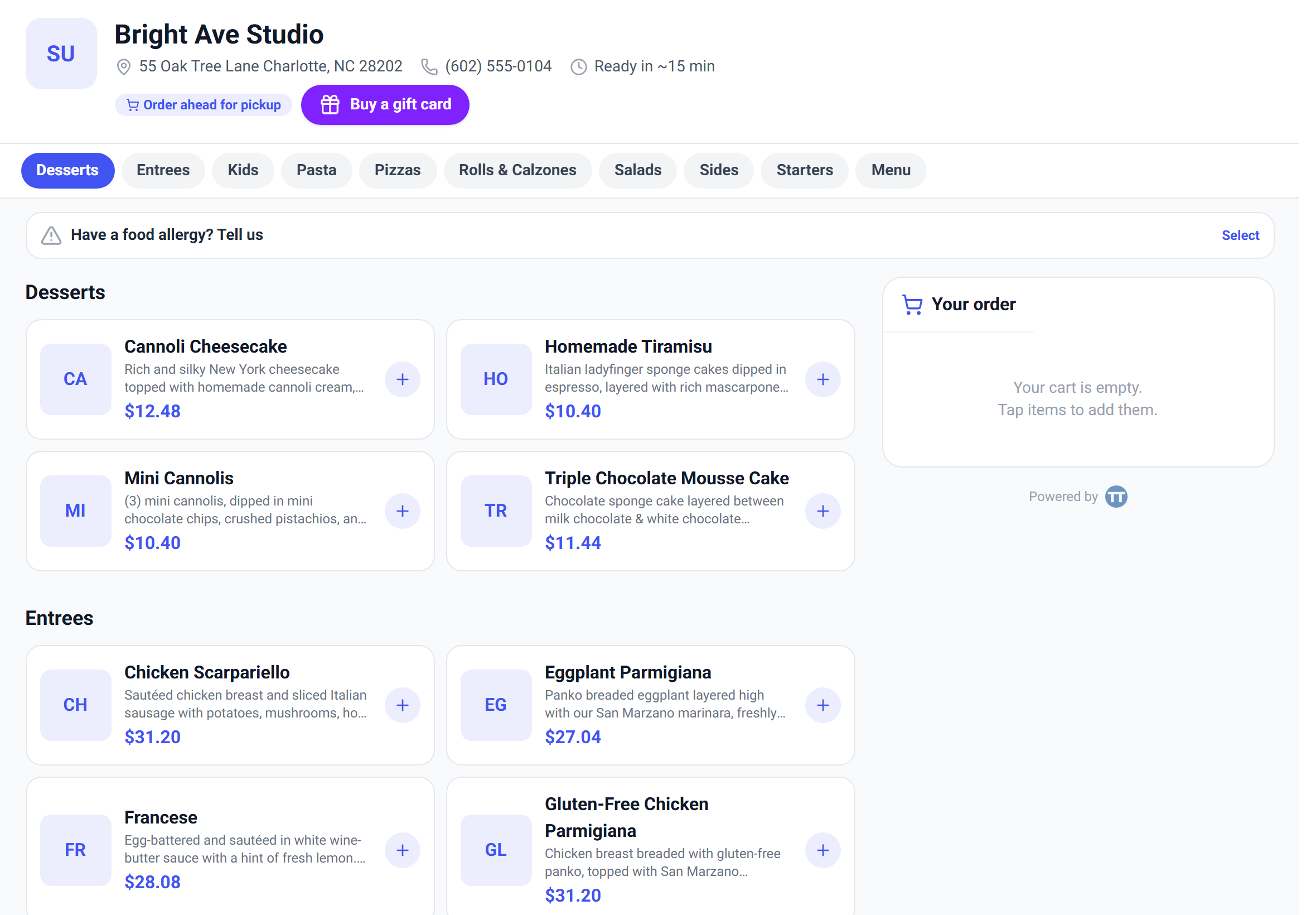1316x915 pixels.
Task: Click the $28.08 price of Francese
Action: point(152,882)
